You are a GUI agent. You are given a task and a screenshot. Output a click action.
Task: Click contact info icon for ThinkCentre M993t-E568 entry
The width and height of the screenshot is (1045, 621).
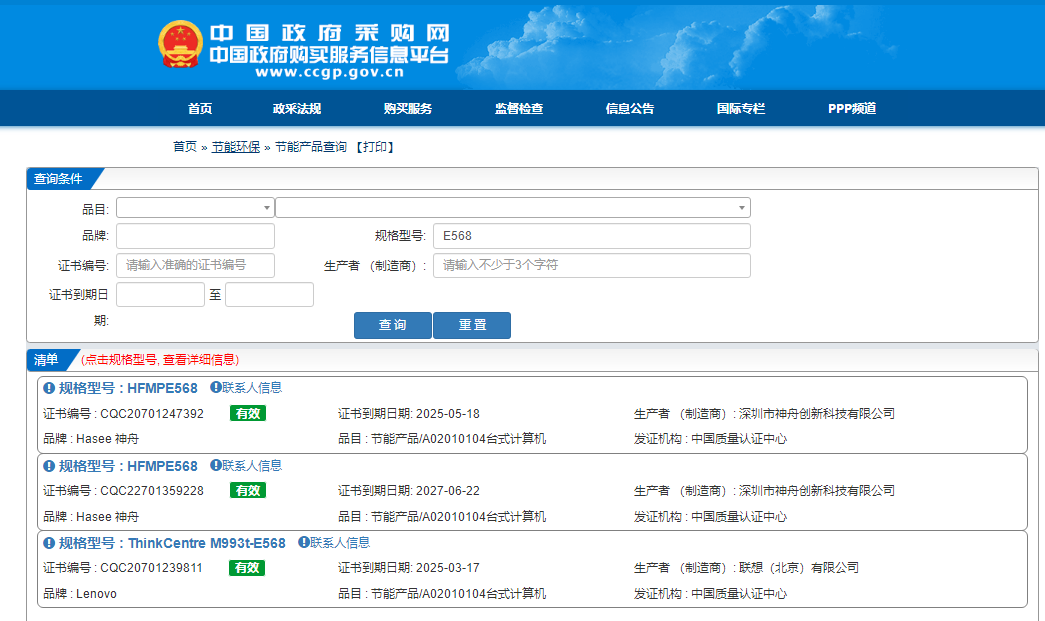coord(303,542)
